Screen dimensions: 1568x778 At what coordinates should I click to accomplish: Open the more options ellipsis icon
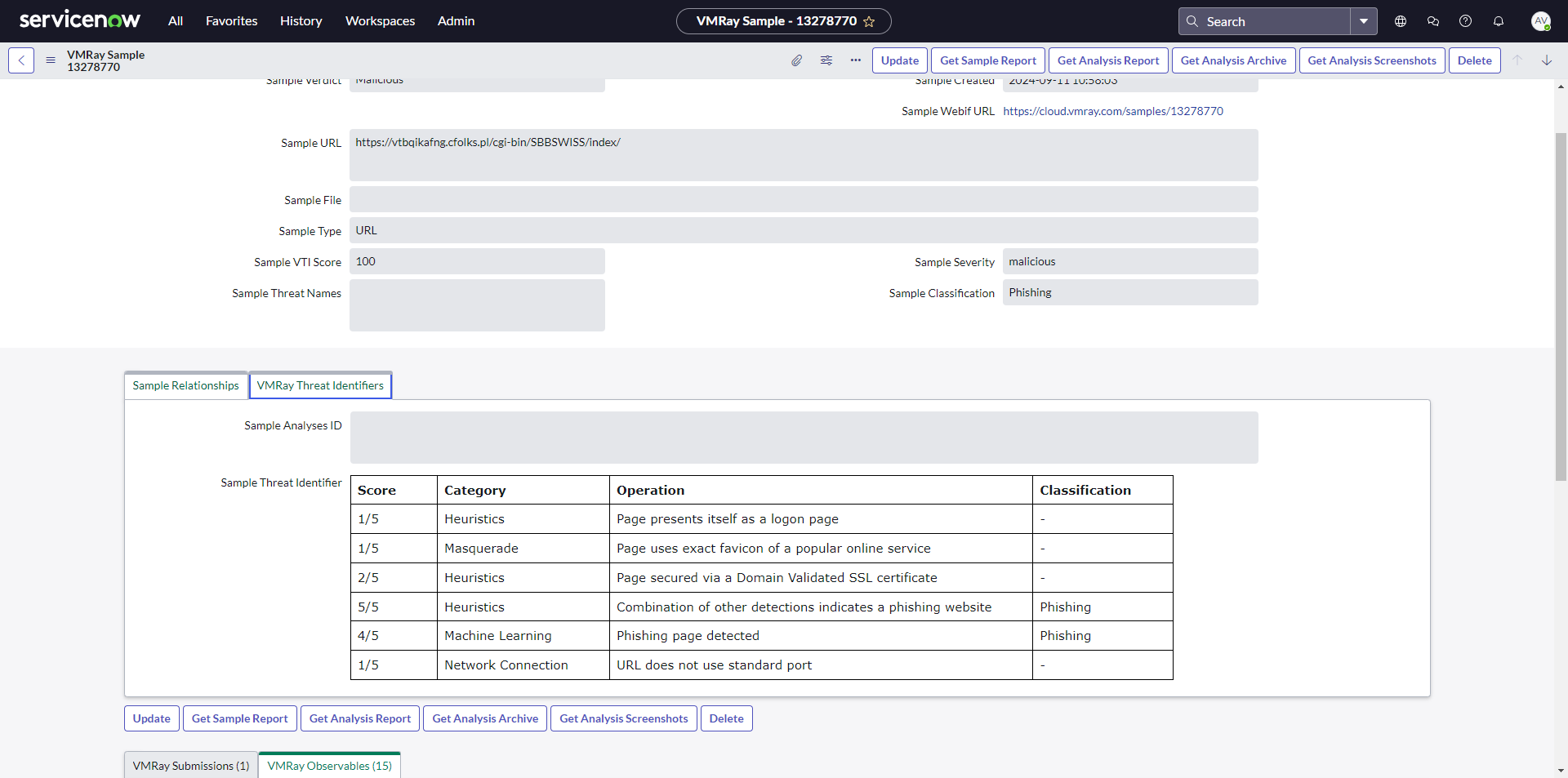point(856,60)
